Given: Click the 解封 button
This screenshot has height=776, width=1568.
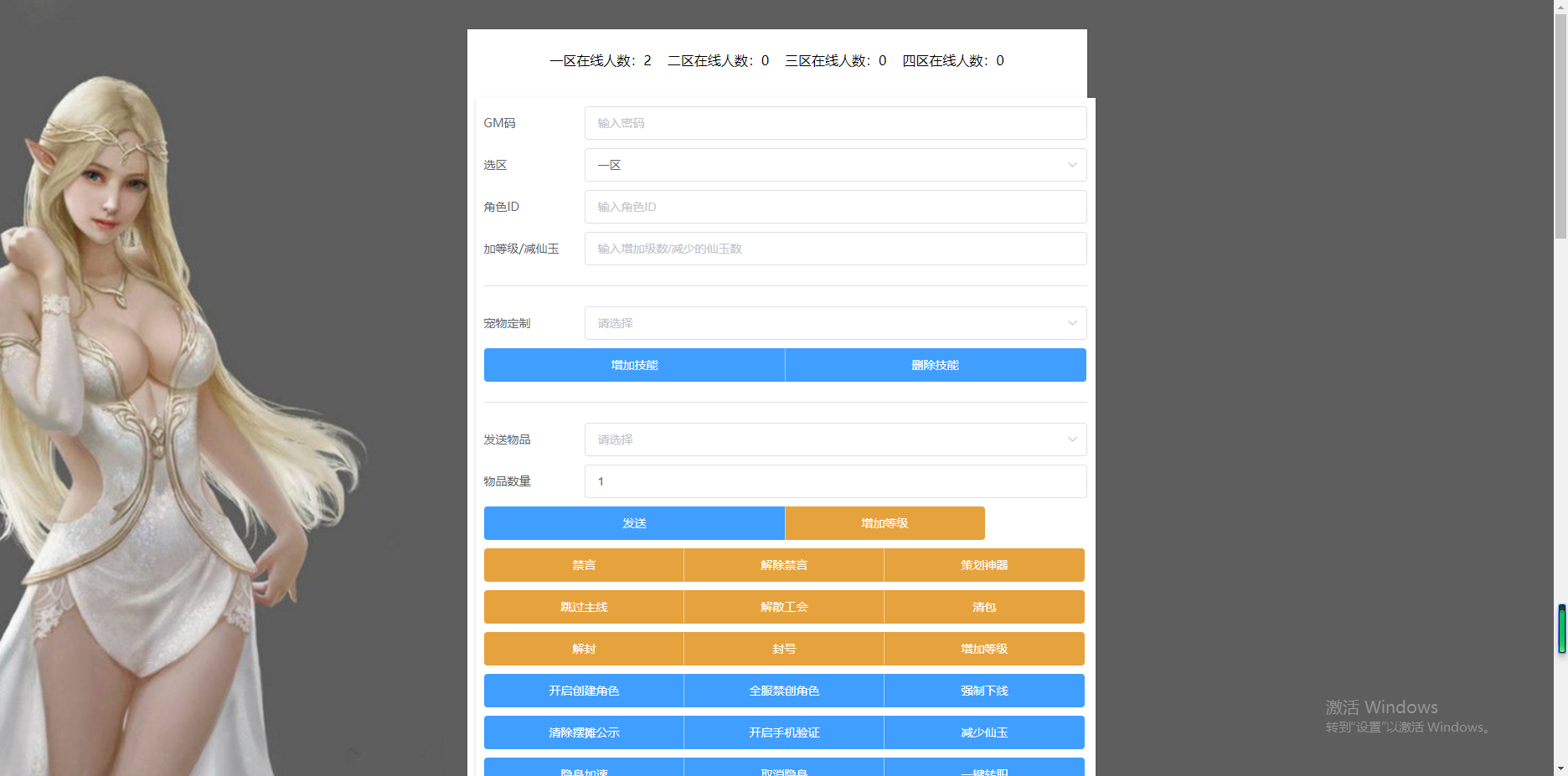Looking at the screenshot, I should coord(584,649).
